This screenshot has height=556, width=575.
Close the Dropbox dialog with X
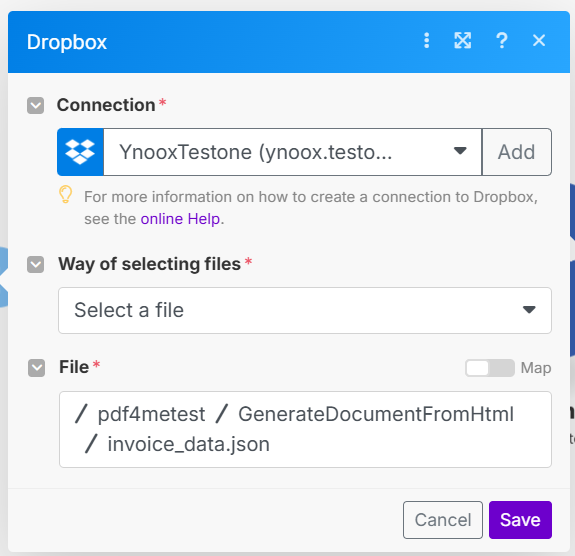point(539,40)
